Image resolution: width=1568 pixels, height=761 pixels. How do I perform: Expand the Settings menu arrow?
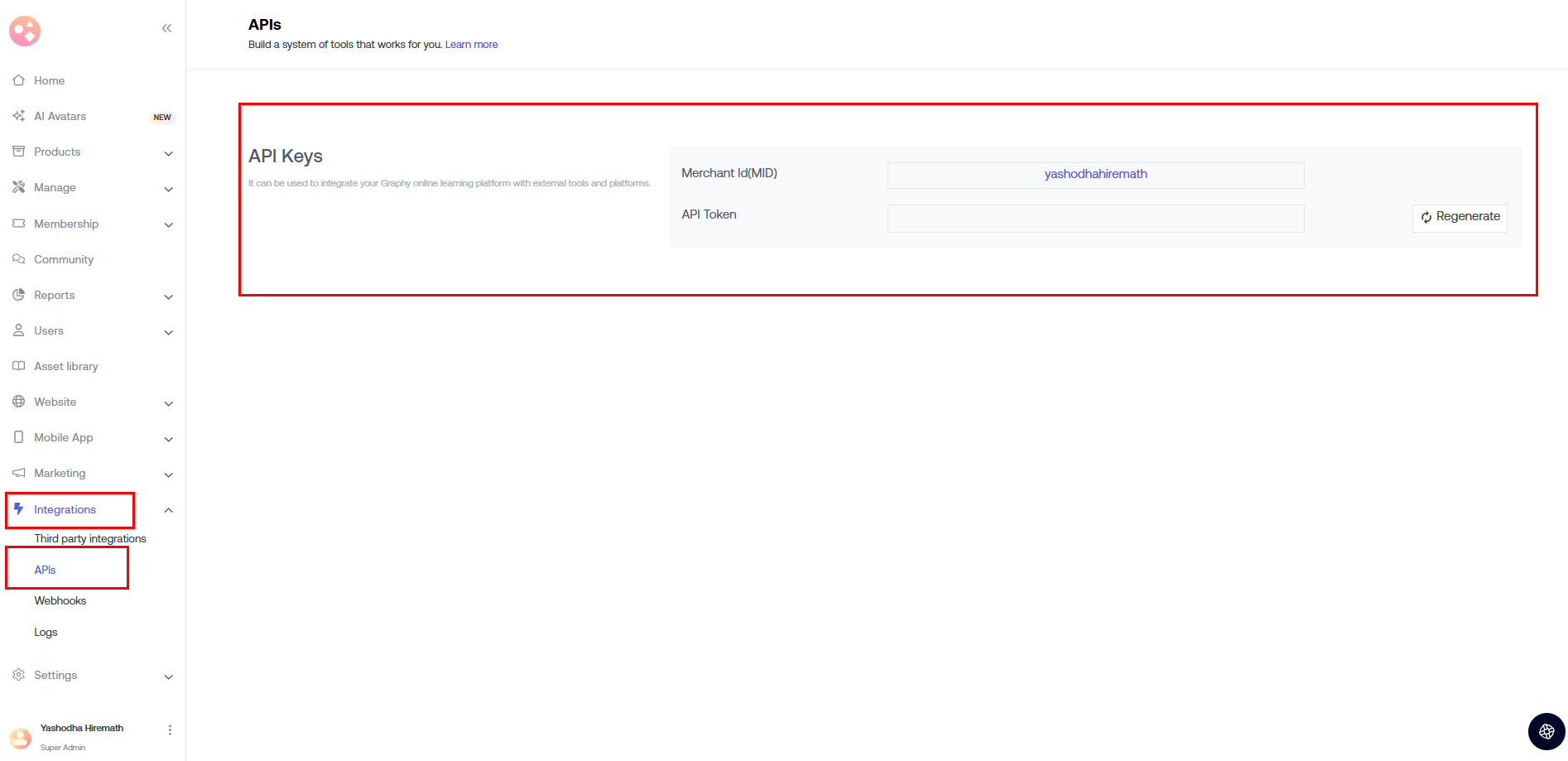click(168, 677)
